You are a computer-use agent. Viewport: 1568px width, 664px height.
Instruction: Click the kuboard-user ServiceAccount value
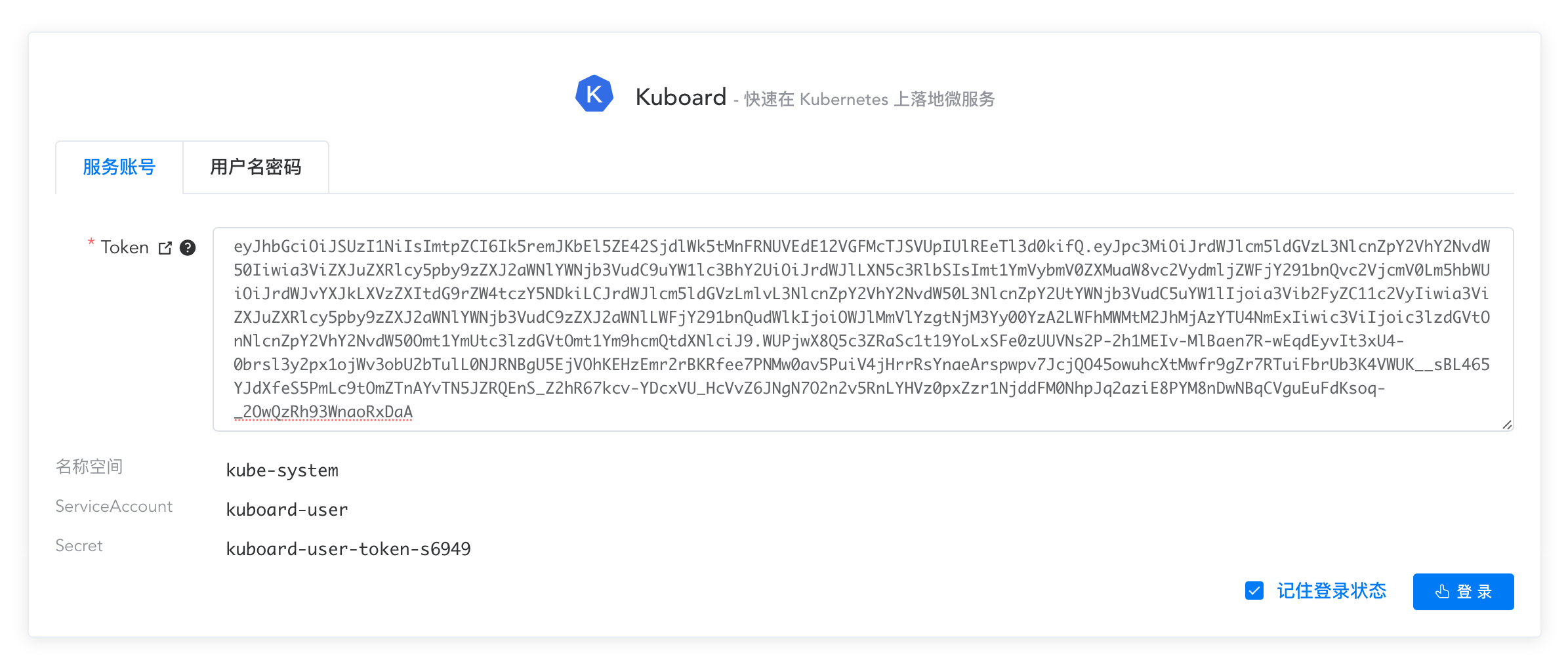point(287,508)
